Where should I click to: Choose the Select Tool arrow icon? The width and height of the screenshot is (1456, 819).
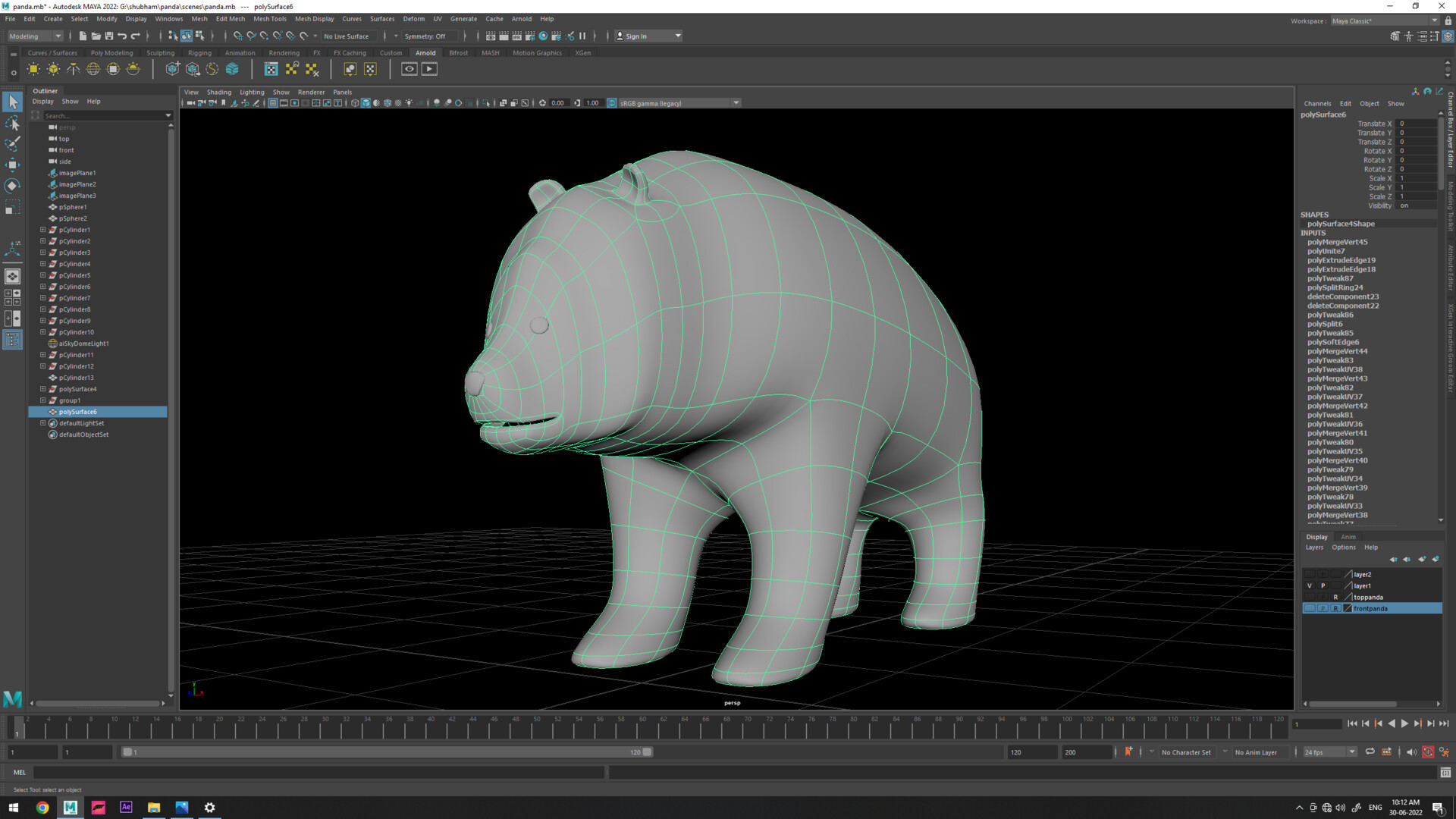click(x=13, y=102)
